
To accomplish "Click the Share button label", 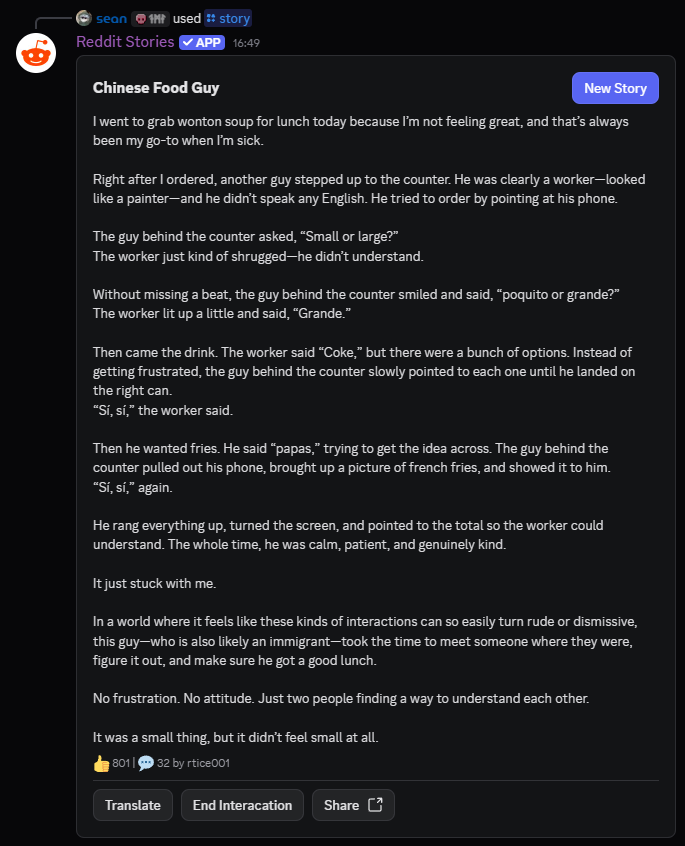I will click(x=341, y=805).
